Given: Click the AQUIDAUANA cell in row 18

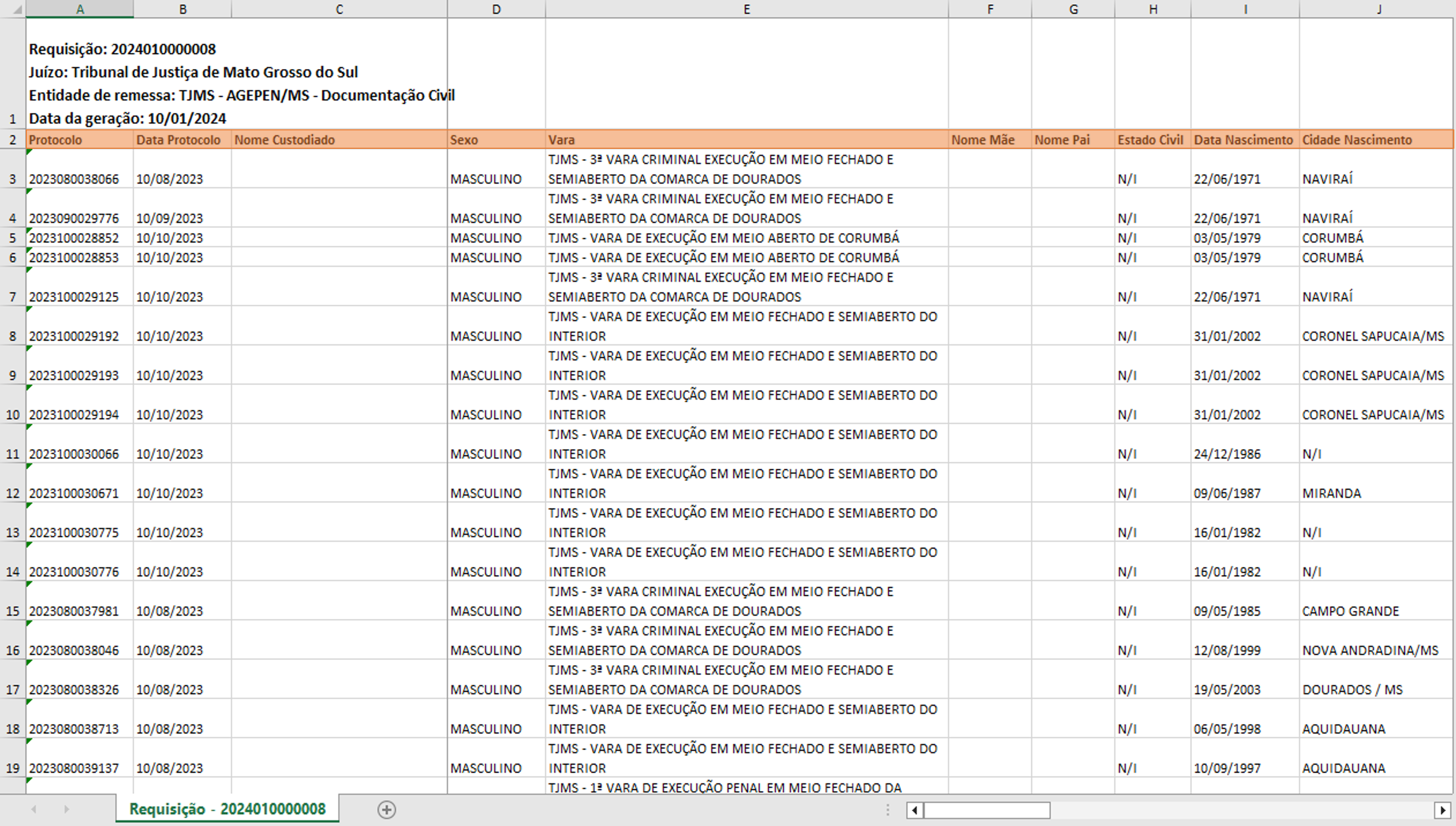Looking at the screenshot, I should point(1377,719).
